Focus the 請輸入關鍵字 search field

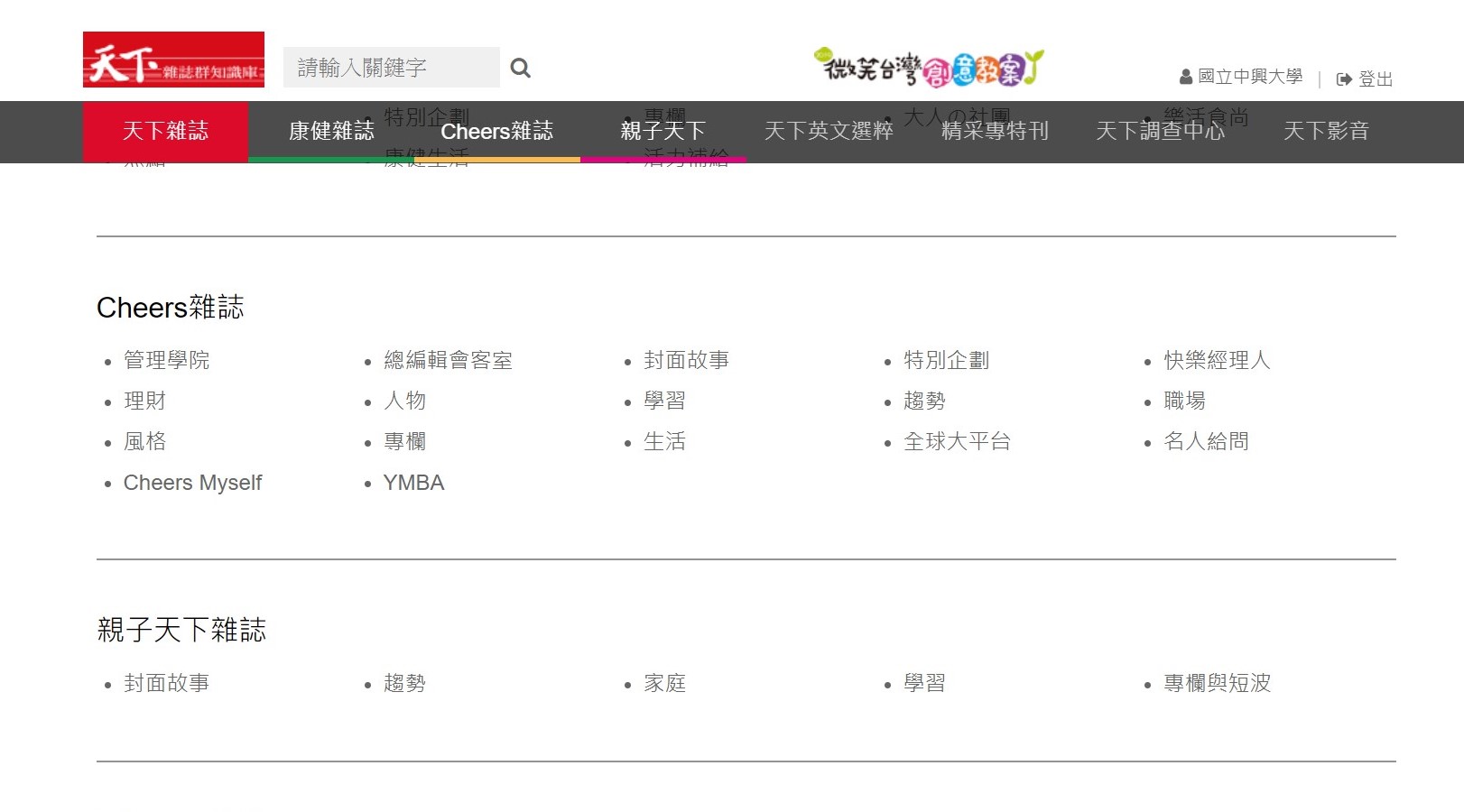click(391, 68)
